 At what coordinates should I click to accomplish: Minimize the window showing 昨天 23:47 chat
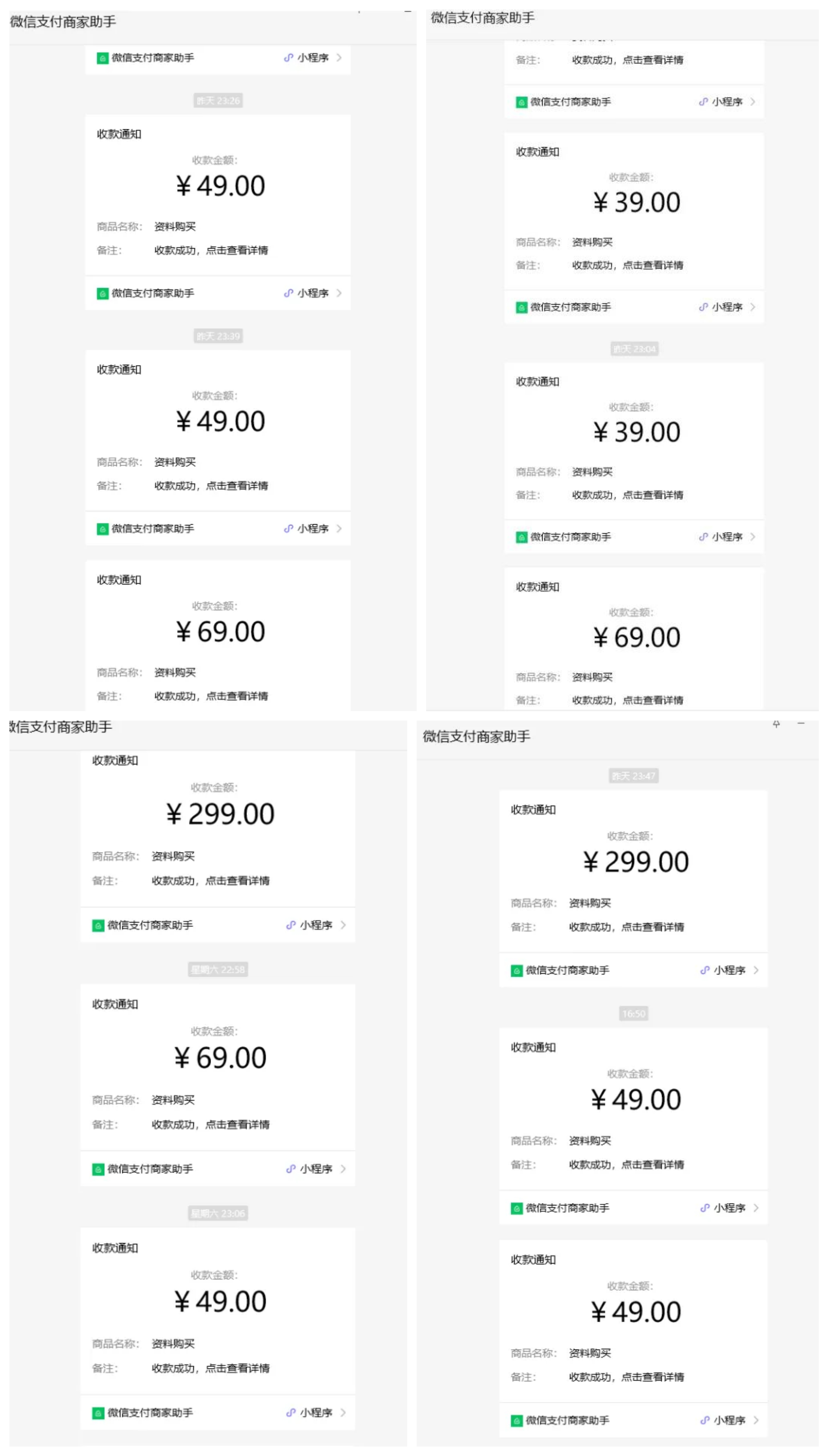click(801, 724)
